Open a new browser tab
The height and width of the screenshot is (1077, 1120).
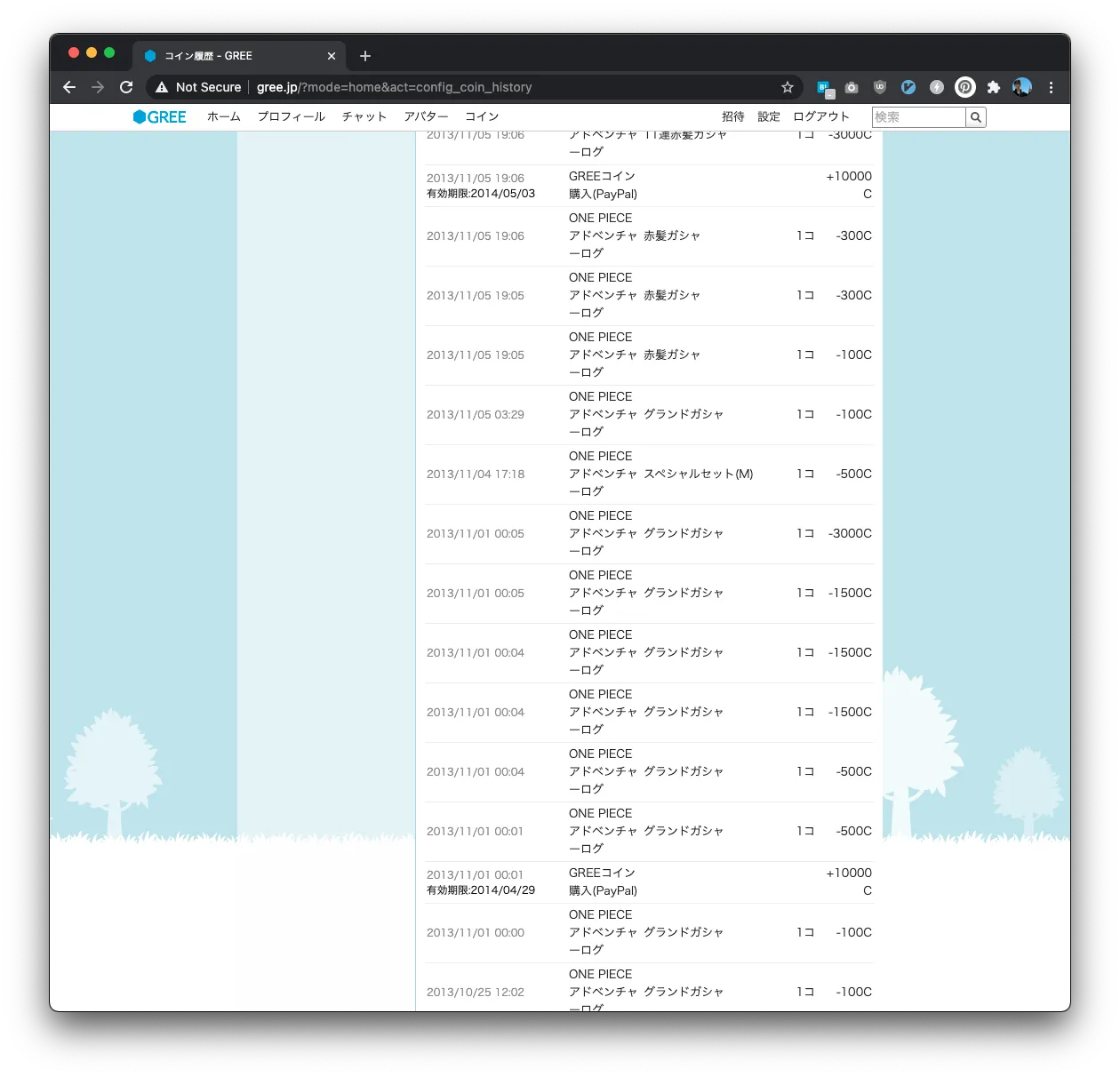tap(365, 56)
